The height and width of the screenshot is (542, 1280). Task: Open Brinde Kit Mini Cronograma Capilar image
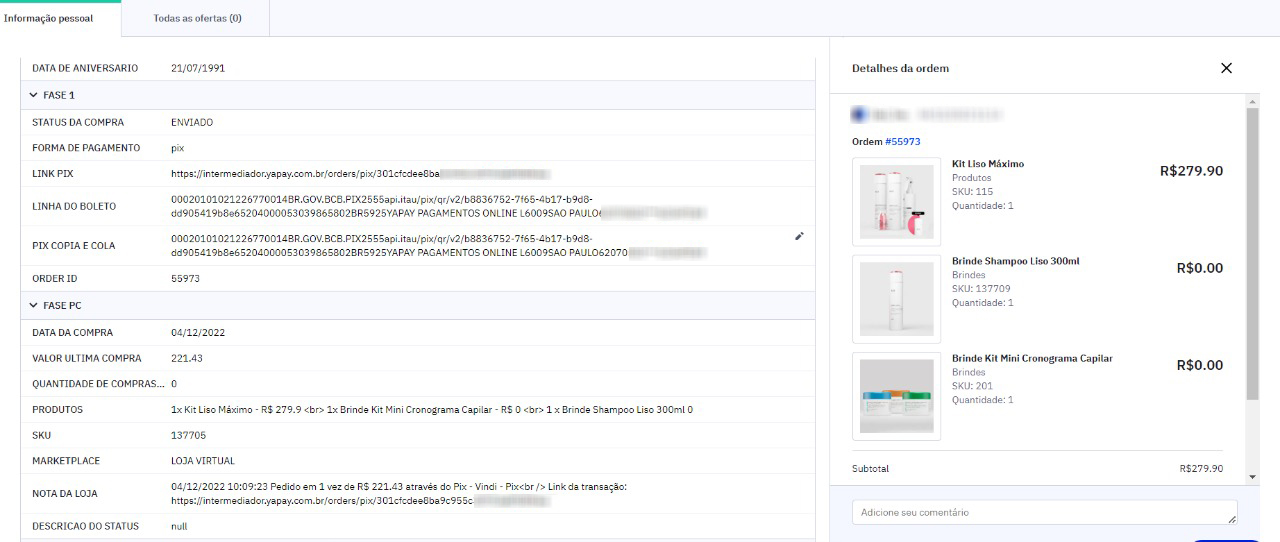tap(896, 396)
